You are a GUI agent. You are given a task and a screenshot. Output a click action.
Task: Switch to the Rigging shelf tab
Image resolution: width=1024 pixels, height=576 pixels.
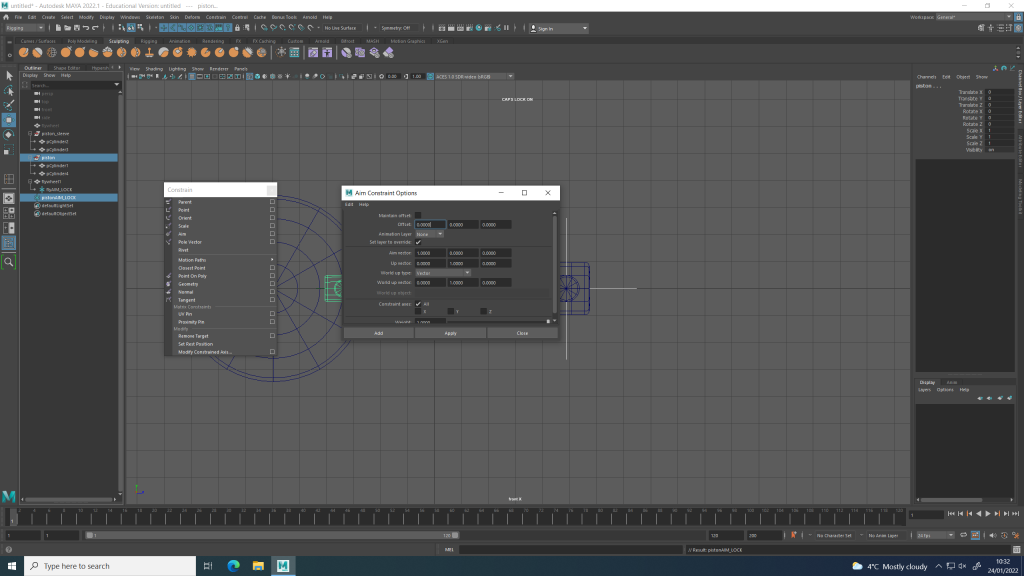149,41
